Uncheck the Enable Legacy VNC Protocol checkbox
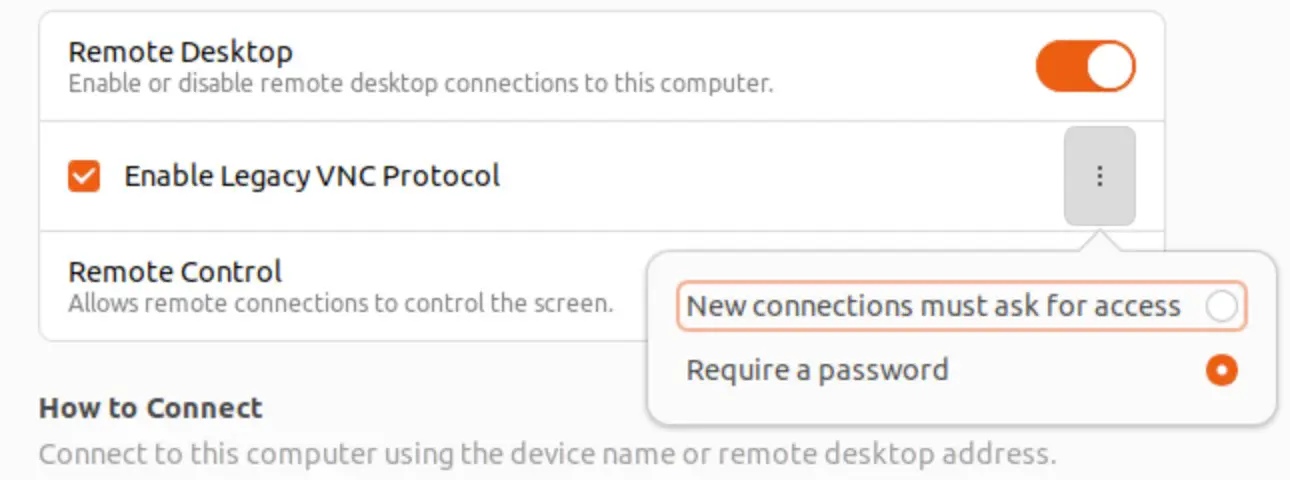This screenshot has height=480, width=1290. click(x=84, y=177)
